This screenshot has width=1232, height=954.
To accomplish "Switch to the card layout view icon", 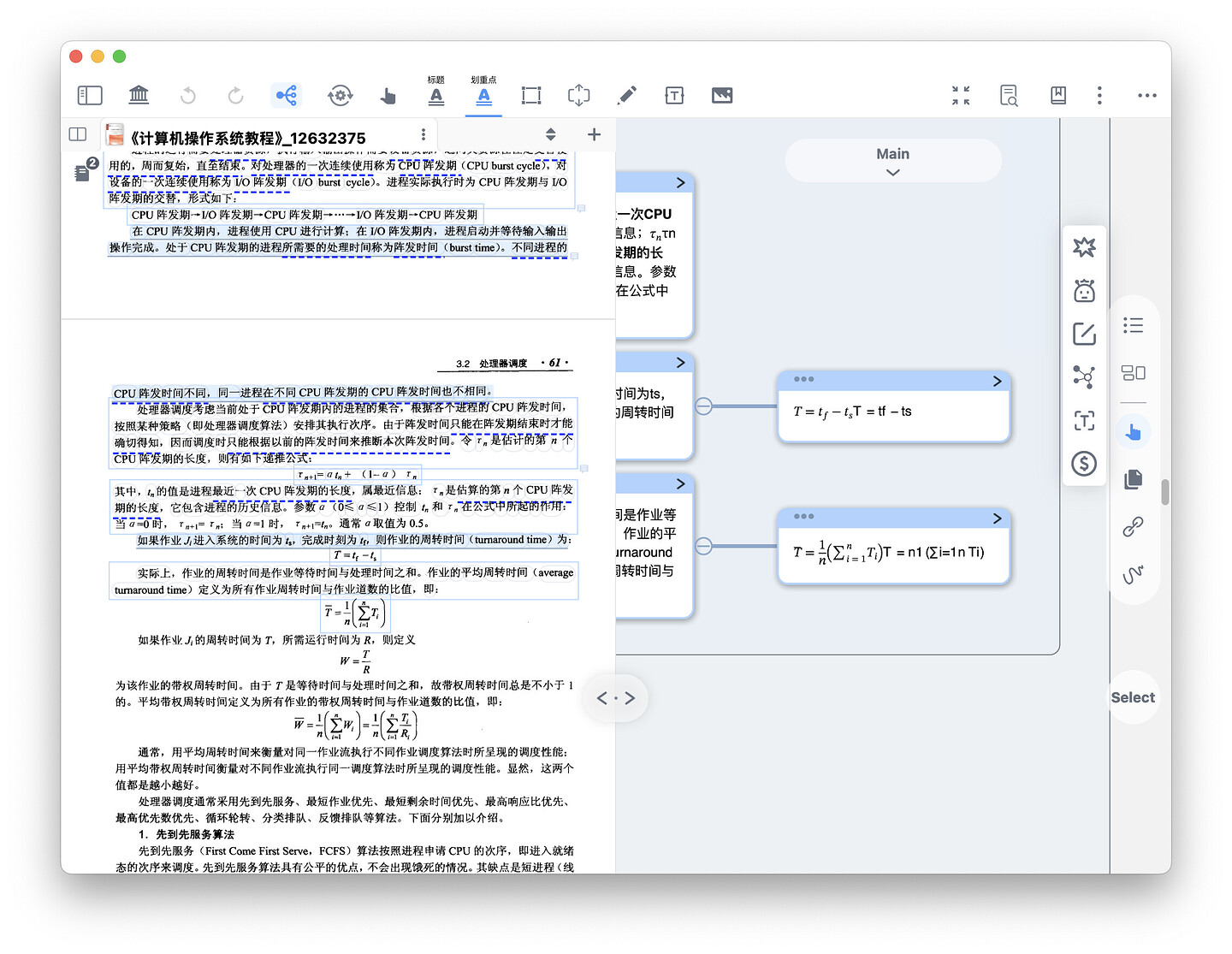I will tap(1133, 372).
